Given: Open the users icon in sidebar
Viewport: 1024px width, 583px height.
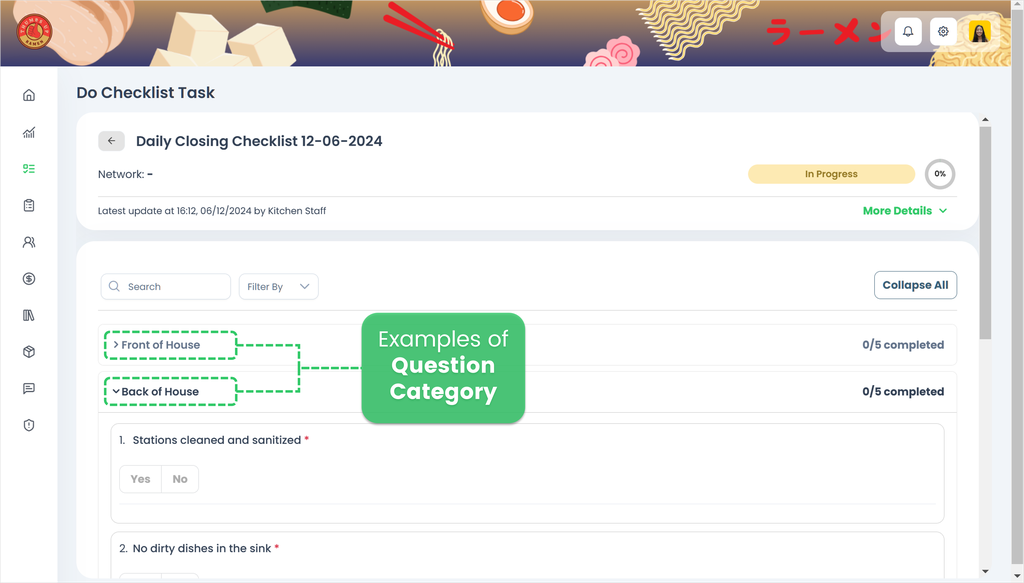Looking at the screenshot, I should tap(29, 242).
